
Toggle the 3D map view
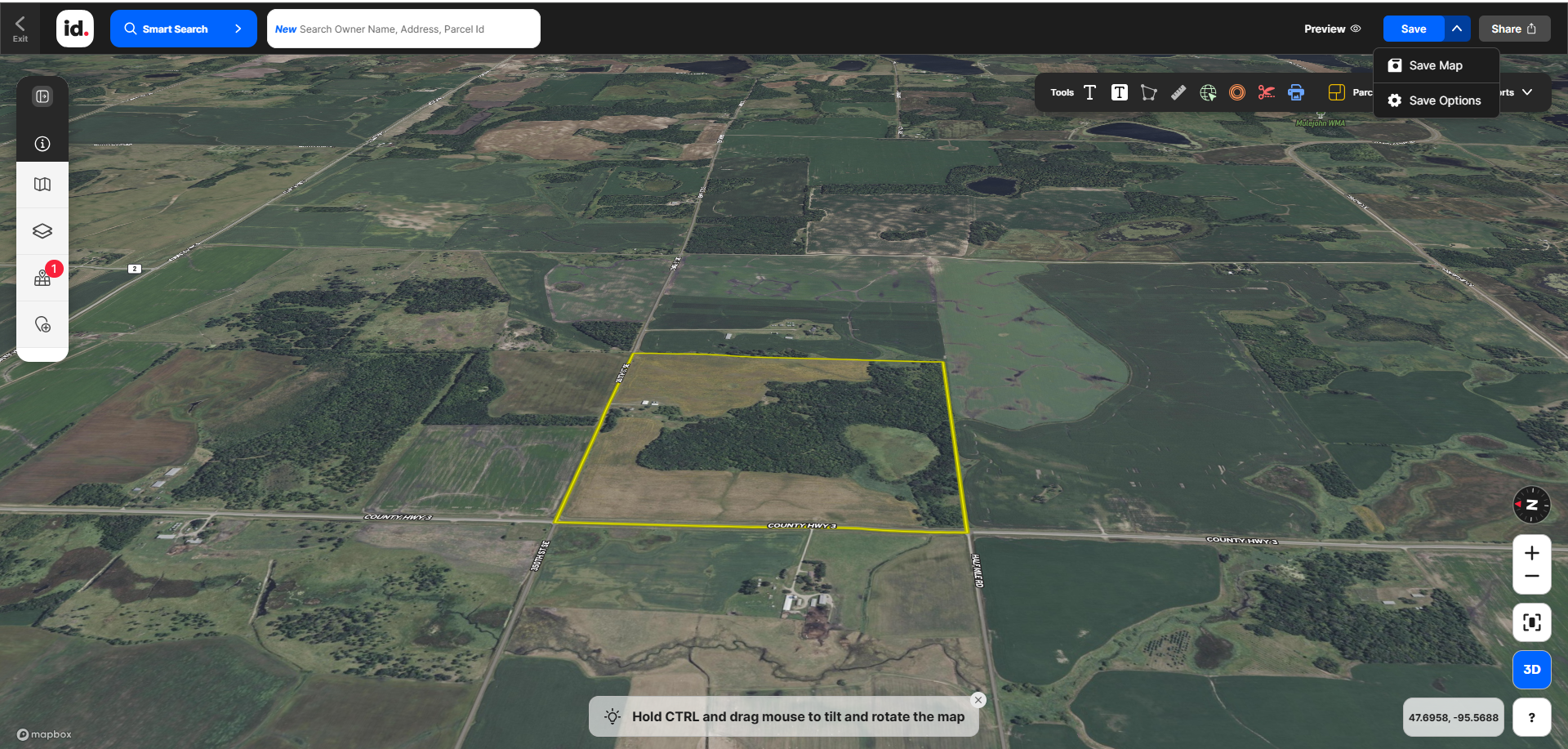[1531, 669]
